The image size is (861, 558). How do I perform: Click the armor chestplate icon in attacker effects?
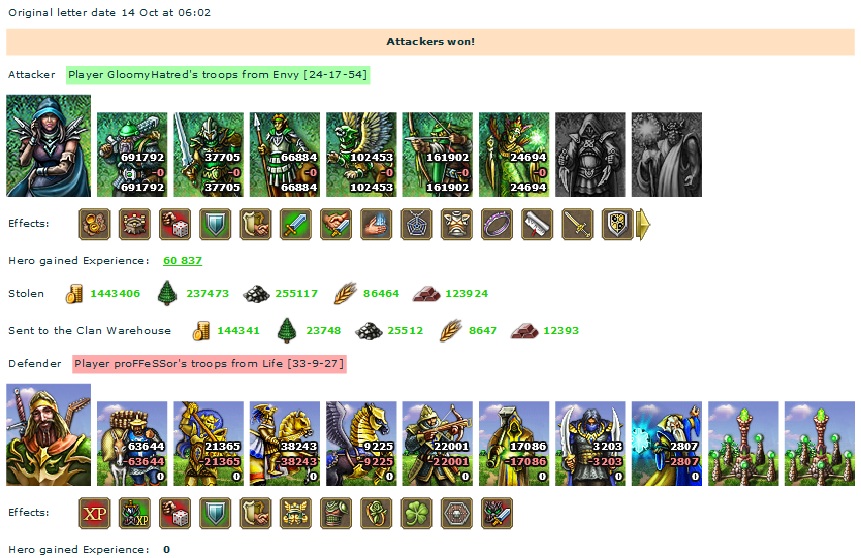pos(456,224)
